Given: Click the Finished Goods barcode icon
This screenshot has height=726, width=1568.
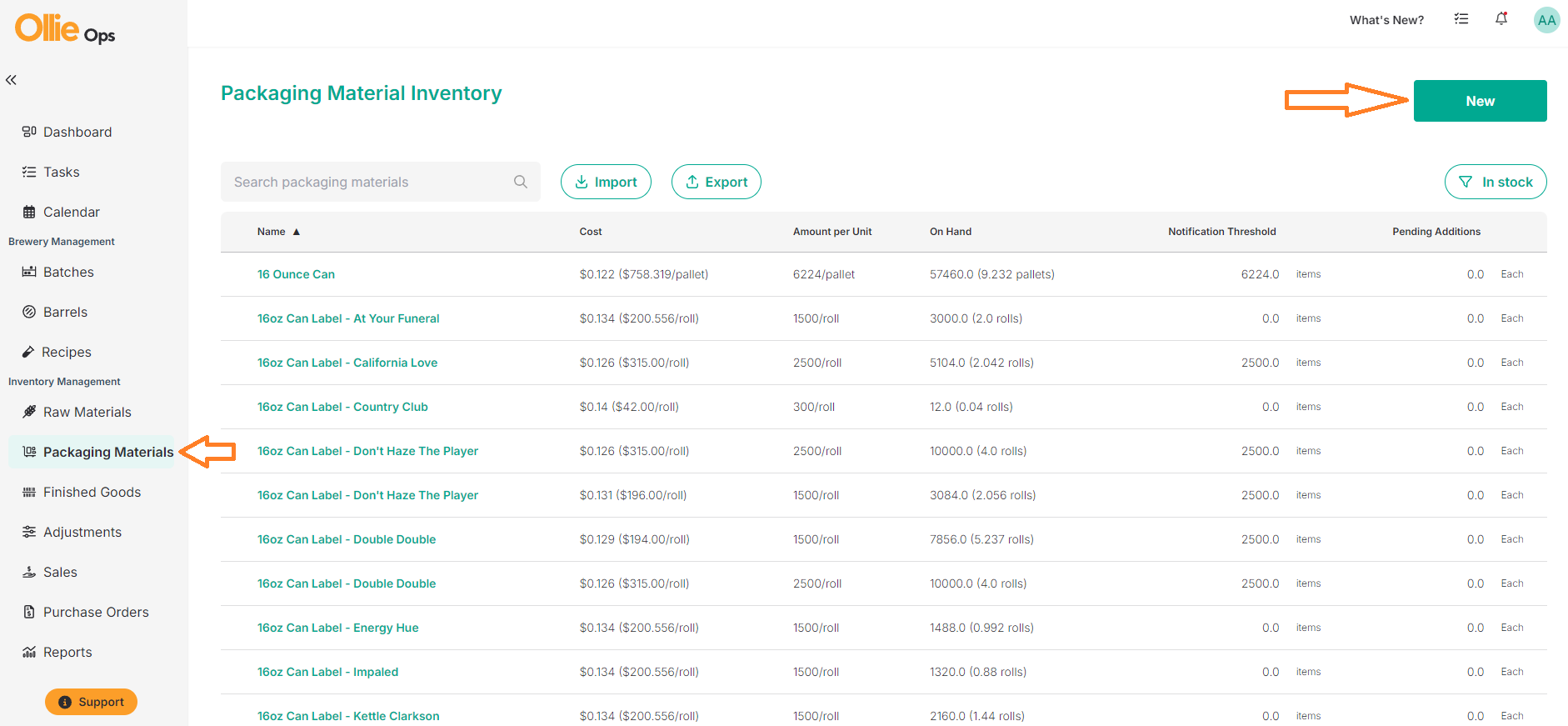Looking at the screenshot, I should [29, 492].
